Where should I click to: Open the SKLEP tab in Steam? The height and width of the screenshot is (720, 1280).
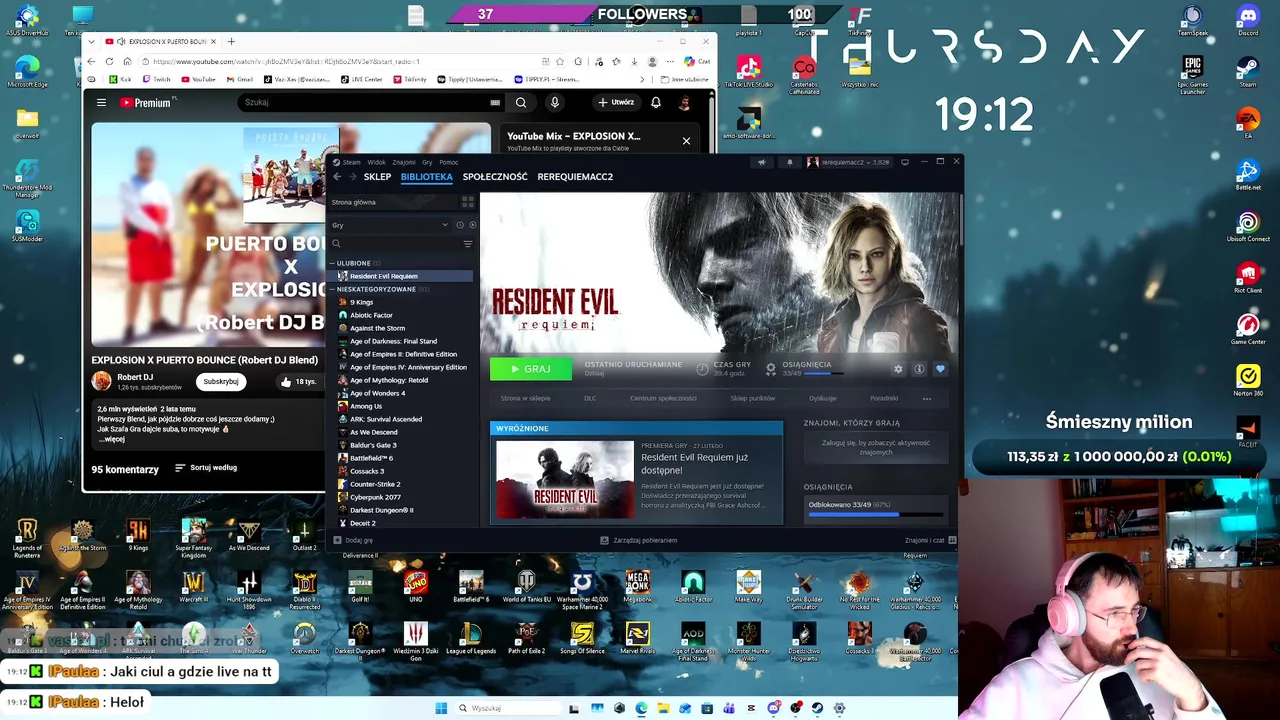[377, 177]
